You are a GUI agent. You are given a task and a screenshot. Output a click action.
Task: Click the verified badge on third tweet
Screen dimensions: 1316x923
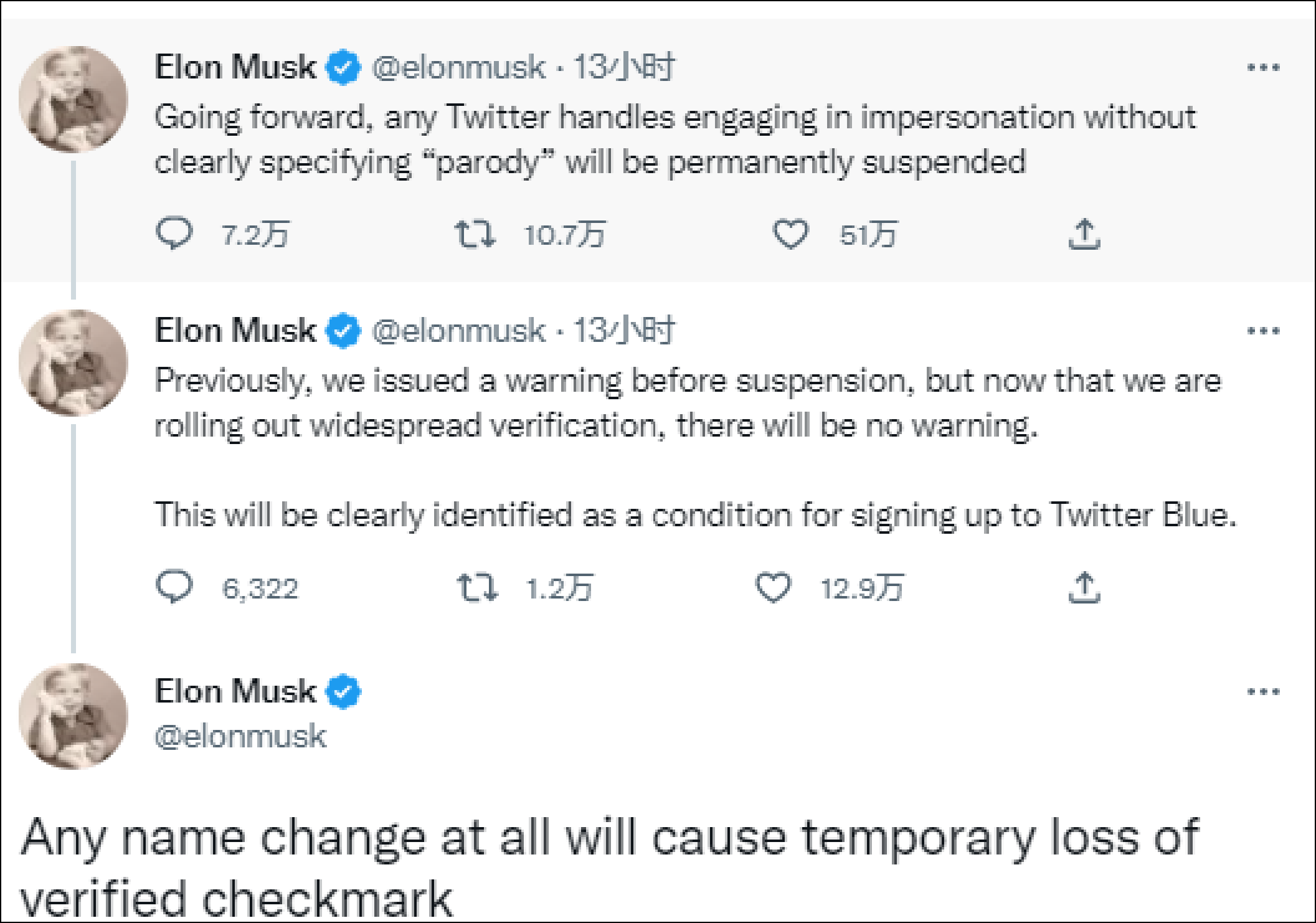pos(344,692)
